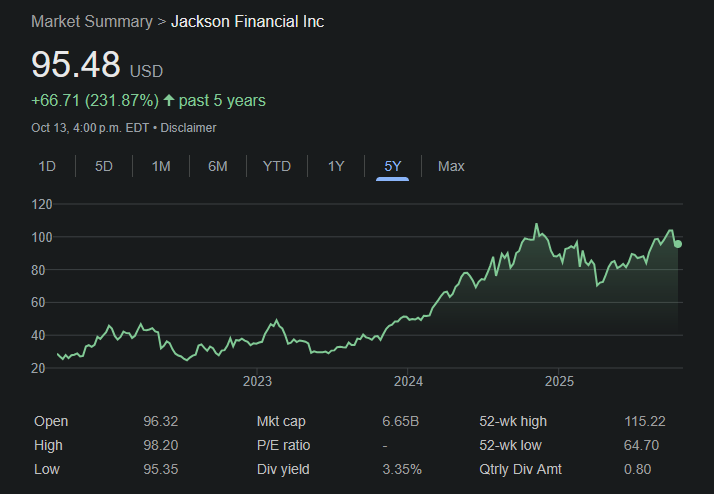Screen dimensions: 714x494
Task: Click the USD currency label
Action: click(146, 71)
